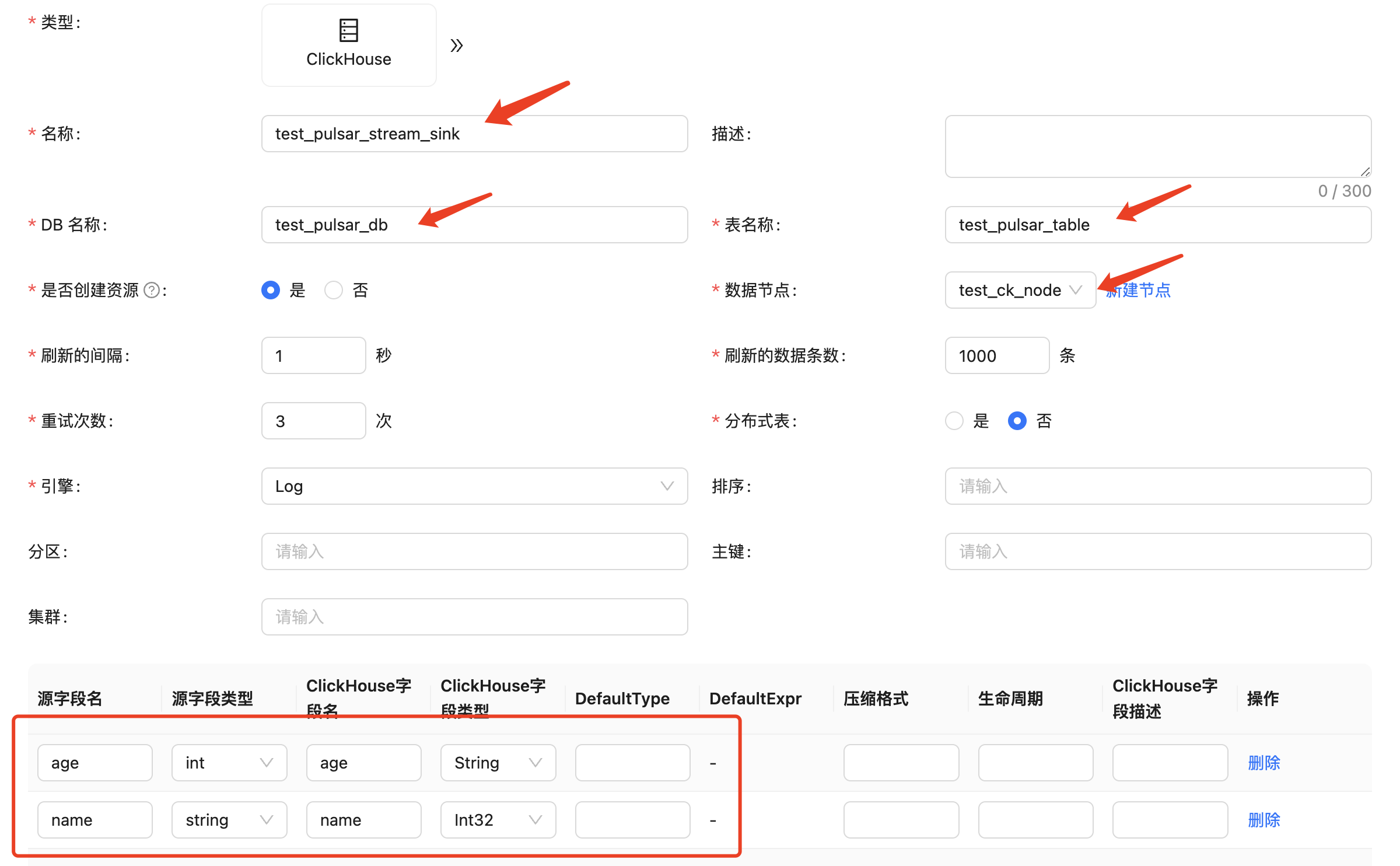Viewport: 1400px width, 866px height.
Task: Choose 否 for 分布式表
Action: pyautogui.click(x=1017, y=421)
